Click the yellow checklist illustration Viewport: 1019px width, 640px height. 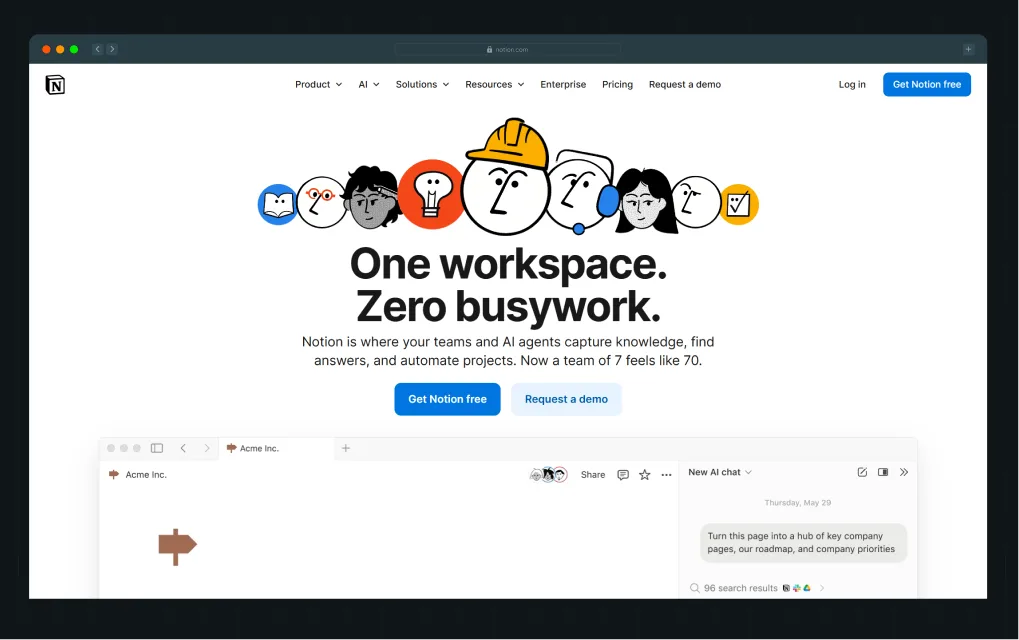click(x=739, y=205)
